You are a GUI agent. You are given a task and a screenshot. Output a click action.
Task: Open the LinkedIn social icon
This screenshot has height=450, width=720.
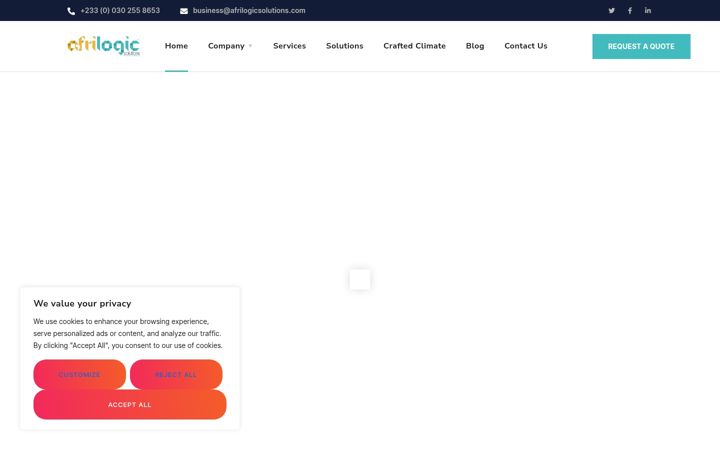(647, 10)
